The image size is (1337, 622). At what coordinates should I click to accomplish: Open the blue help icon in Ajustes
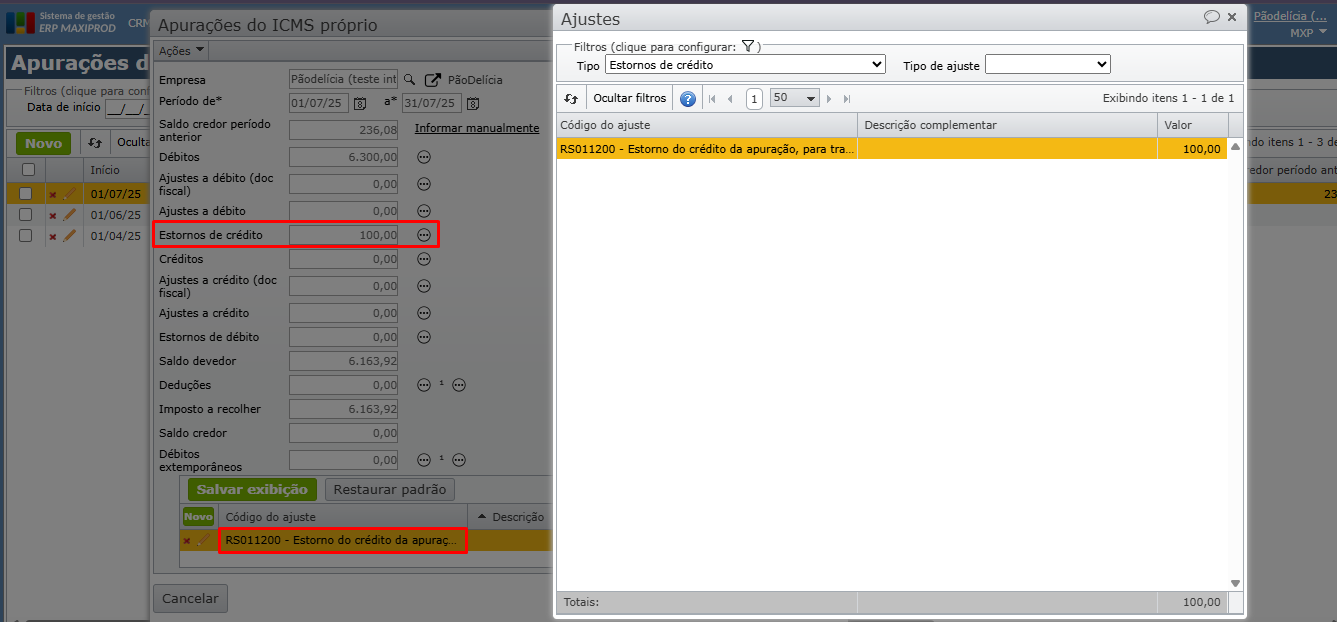click(688, 98)
